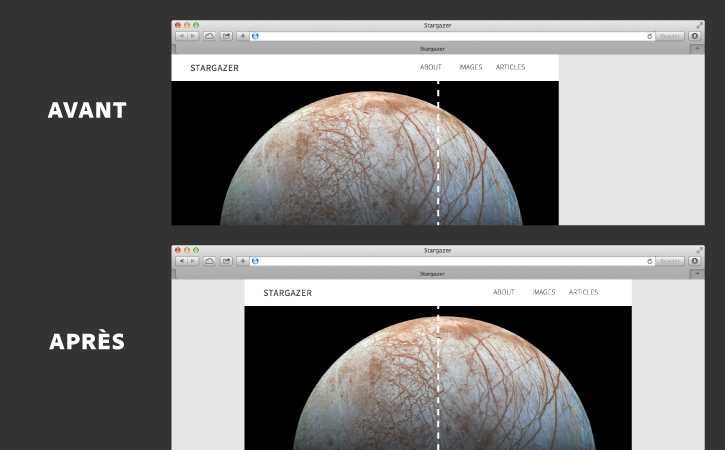The width and height of the screenshot is (725, 450).
Task: Click the share icon in the top browser
Action: pyautogui.click(x=226, y=36)
